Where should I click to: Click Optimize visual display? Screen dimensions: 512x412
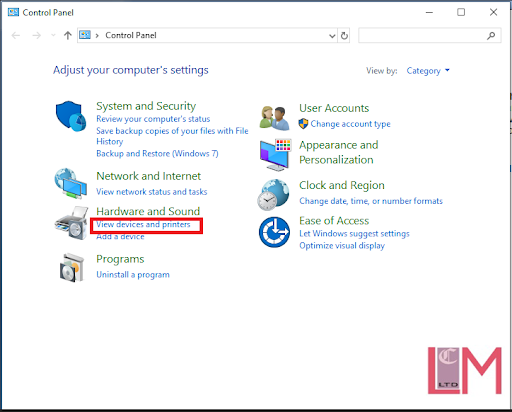pyautogui.click(x=342, y=246)
